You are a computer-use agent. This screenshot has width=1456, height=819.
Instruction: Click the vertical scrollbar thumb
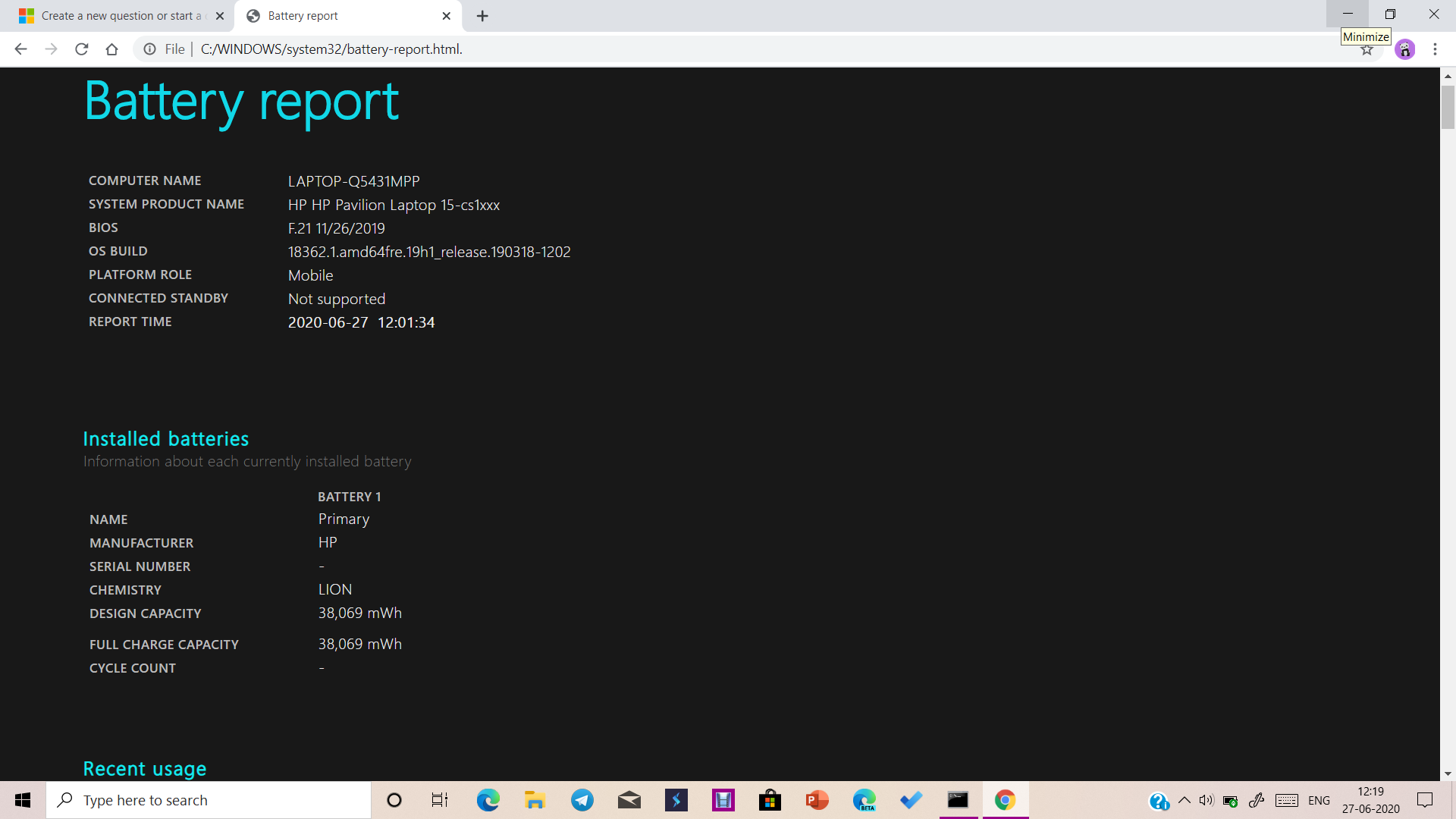coord(1448,107)
